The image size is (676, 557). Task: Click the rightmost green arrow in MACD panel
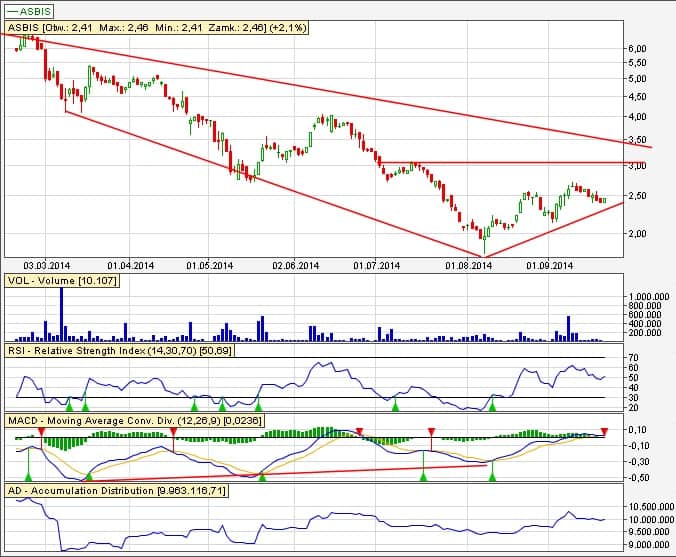[x=492, y=478]
